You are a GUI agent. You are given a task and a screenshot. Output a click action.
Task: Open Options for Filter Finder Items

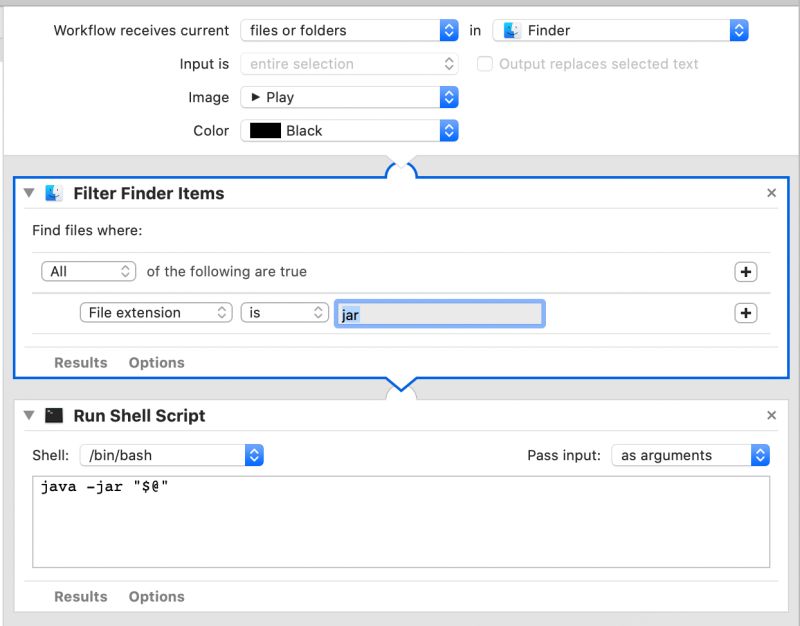[157, 362]
